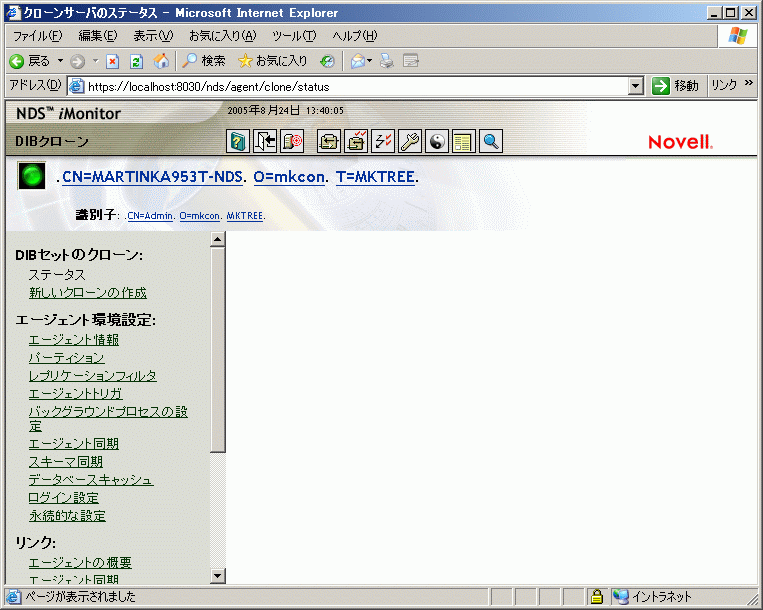Open エージェントトリガ link

click(75, 394)
